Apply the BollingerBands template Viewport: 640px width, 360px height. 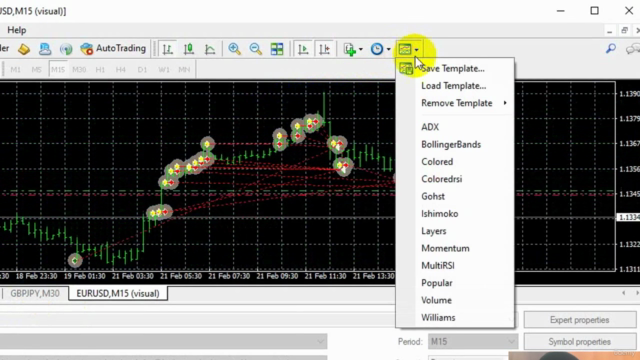[455, 144]
